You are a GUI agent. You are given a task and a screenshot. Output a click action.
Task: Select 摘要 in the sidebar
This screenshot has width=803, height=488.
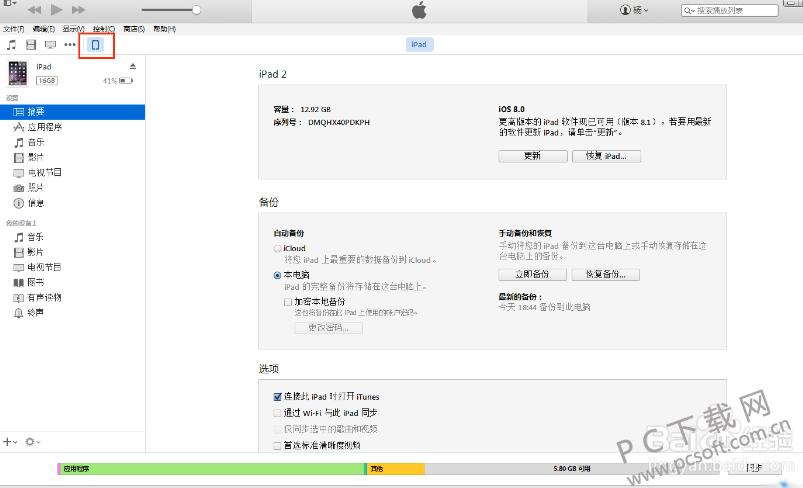[72, 112]
